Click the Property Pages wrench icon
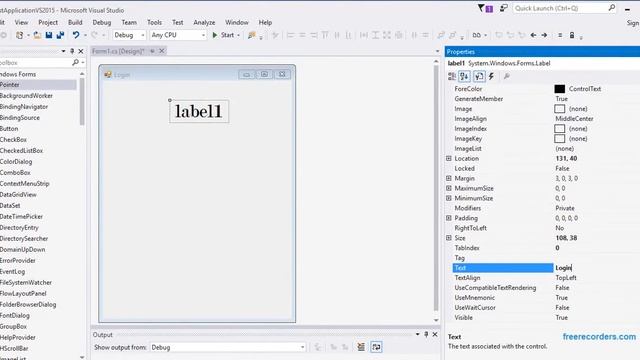 click(507, 76)
